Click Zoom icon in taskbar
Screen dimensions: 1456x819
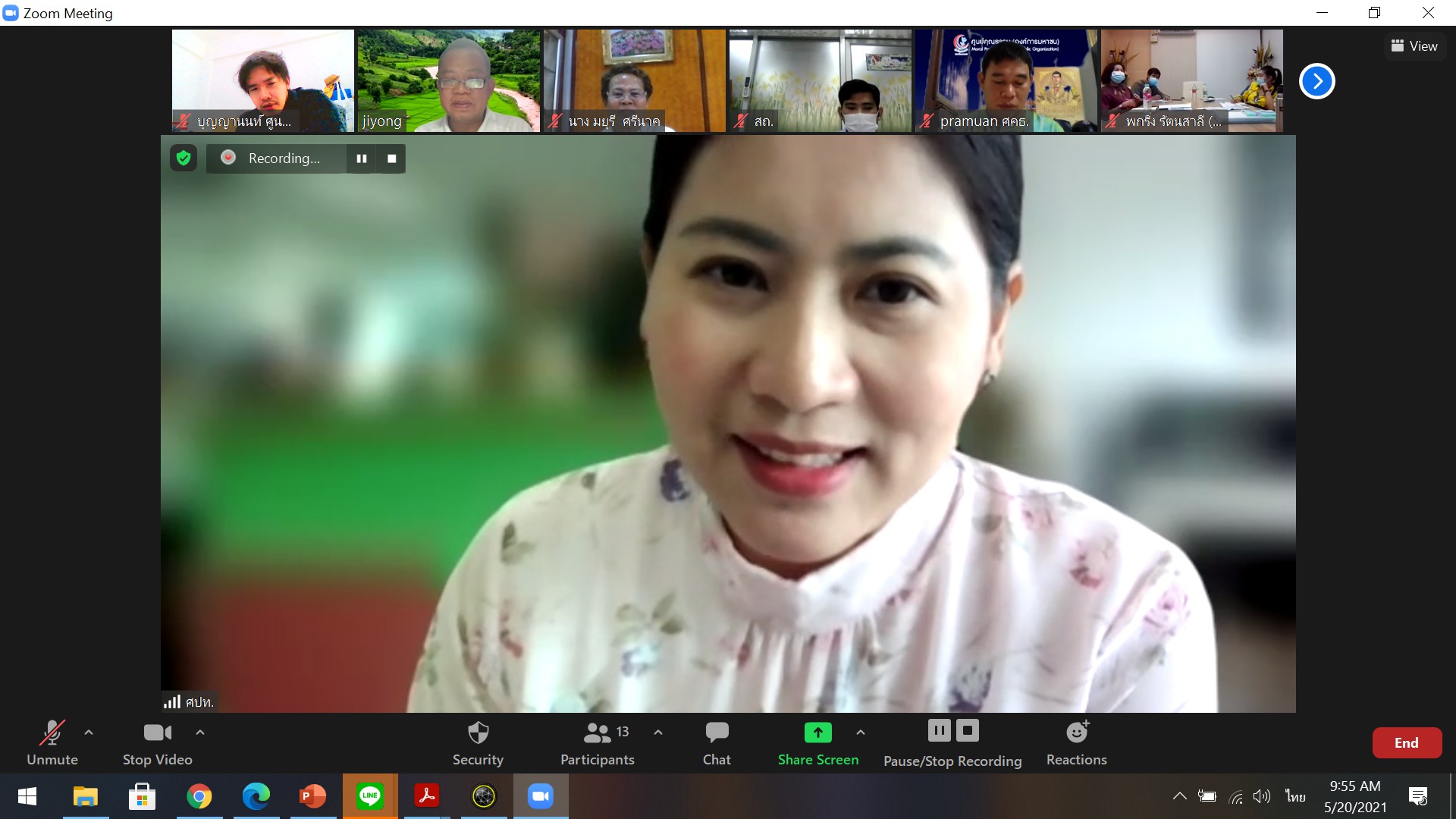pos(541,796)
